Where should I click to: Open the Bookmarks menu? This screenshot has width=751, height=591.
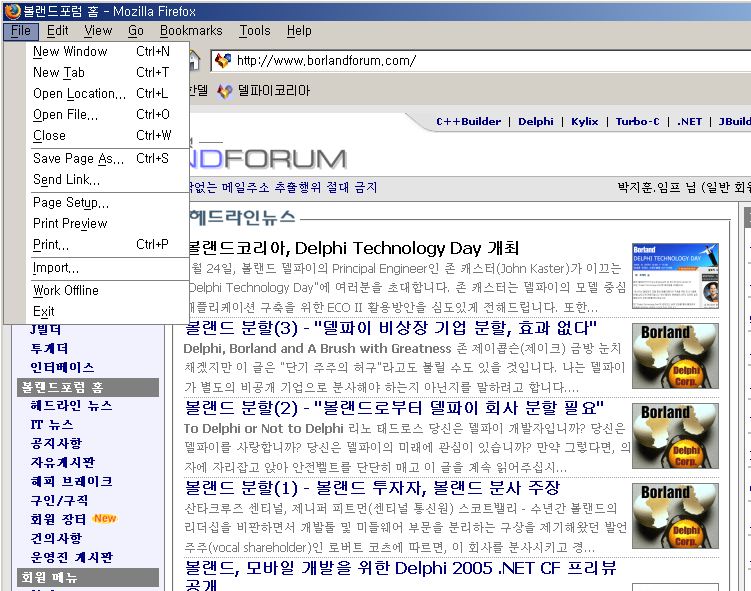pyautogui.click(x=191, y=31)
